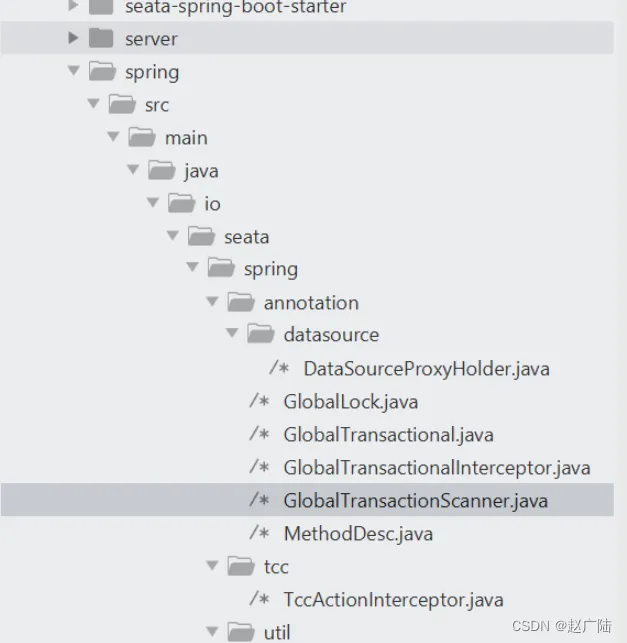Select the util folder label
This screenshot has height=643, width=627.
point(277,633)
